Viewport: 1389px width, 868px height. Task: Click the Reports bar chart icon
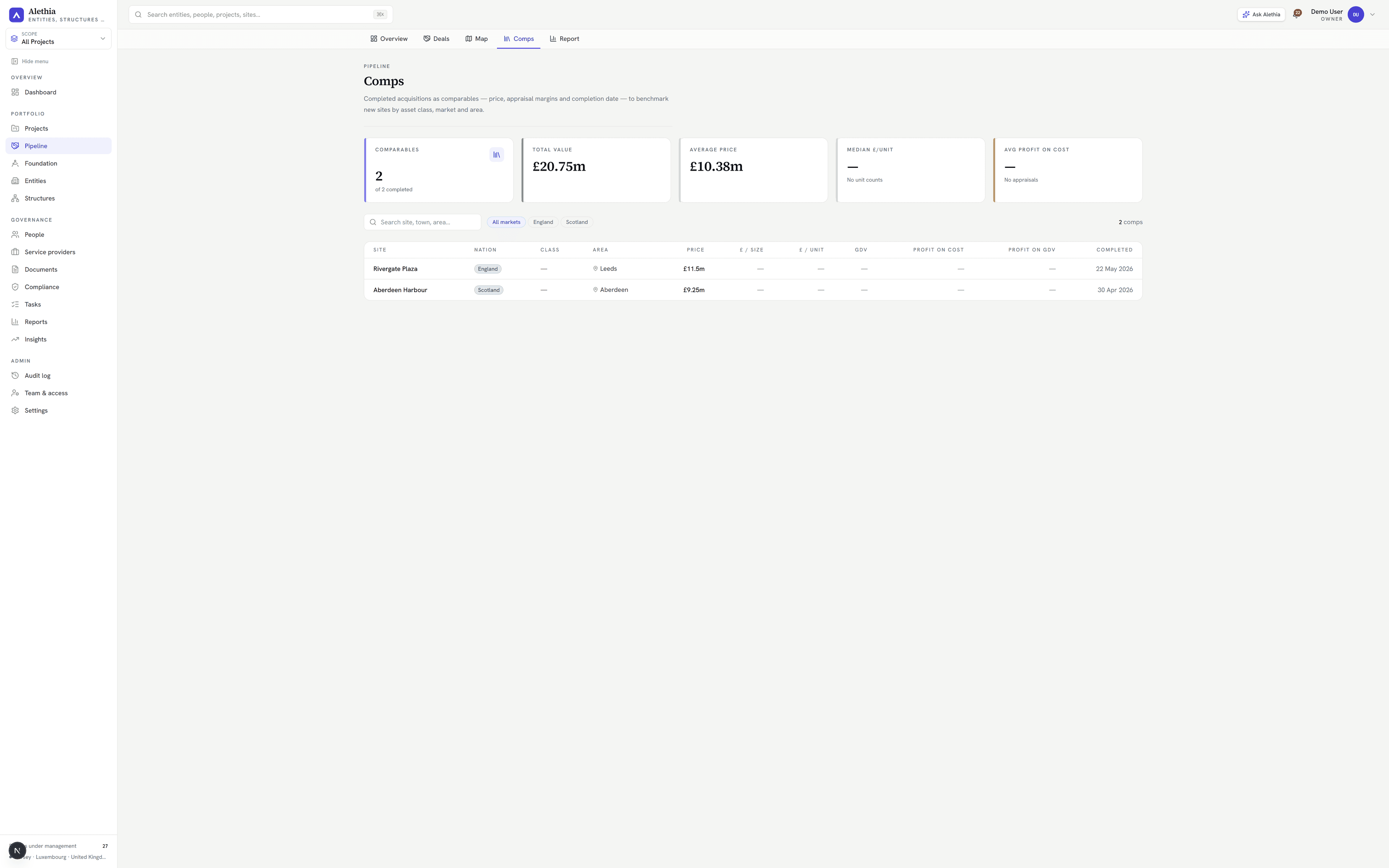(16, 322)
